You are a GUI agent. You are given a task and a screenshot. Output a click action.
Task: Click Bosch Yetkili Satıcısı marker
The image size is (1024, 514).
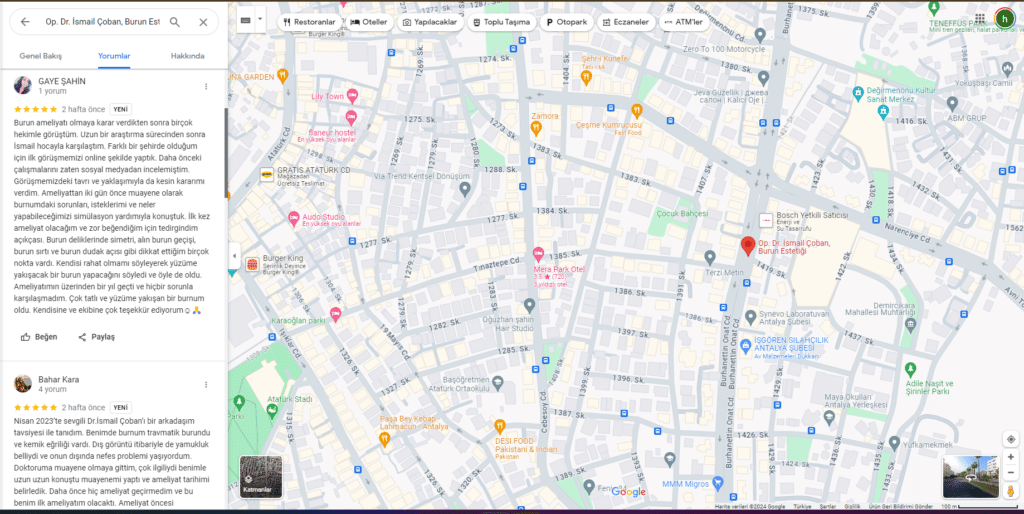point(765,221)
